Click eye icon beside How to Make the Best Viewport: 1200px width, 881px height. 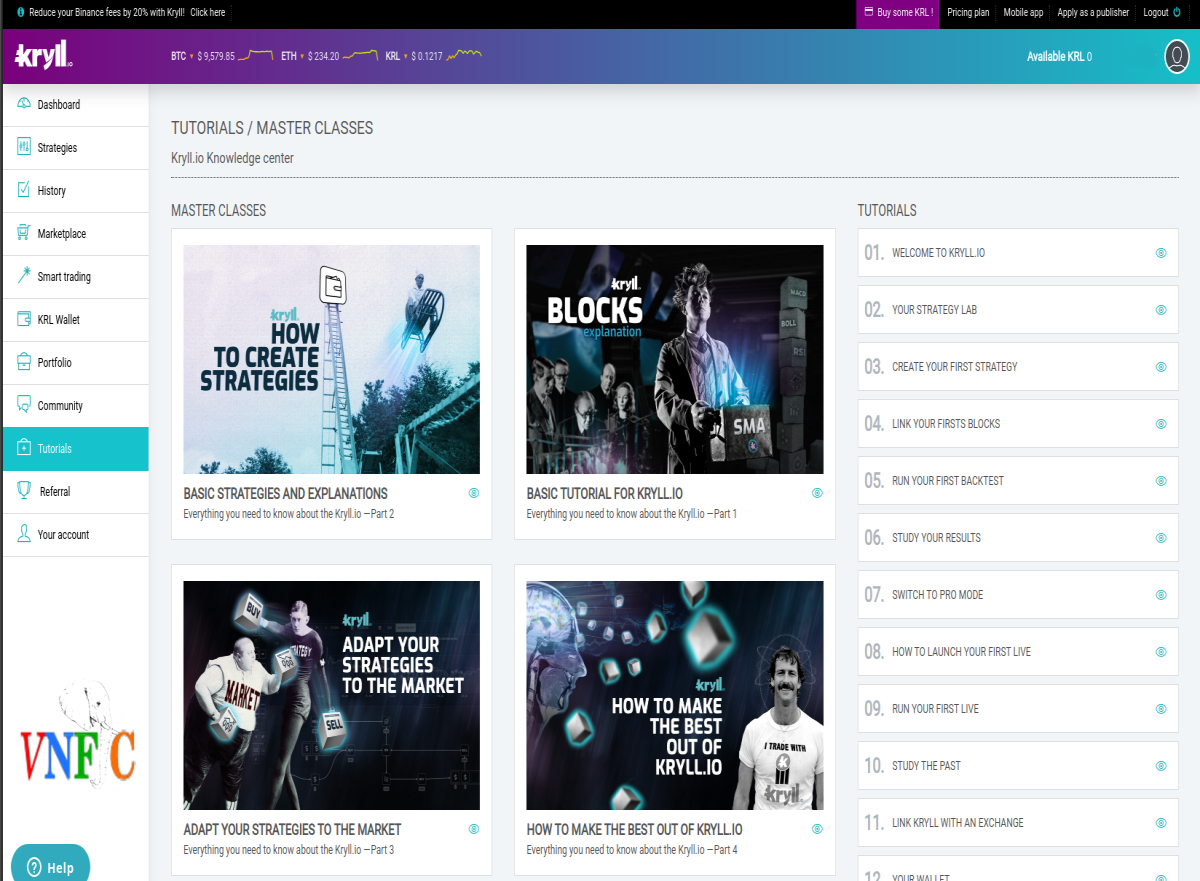pos(817,829)
